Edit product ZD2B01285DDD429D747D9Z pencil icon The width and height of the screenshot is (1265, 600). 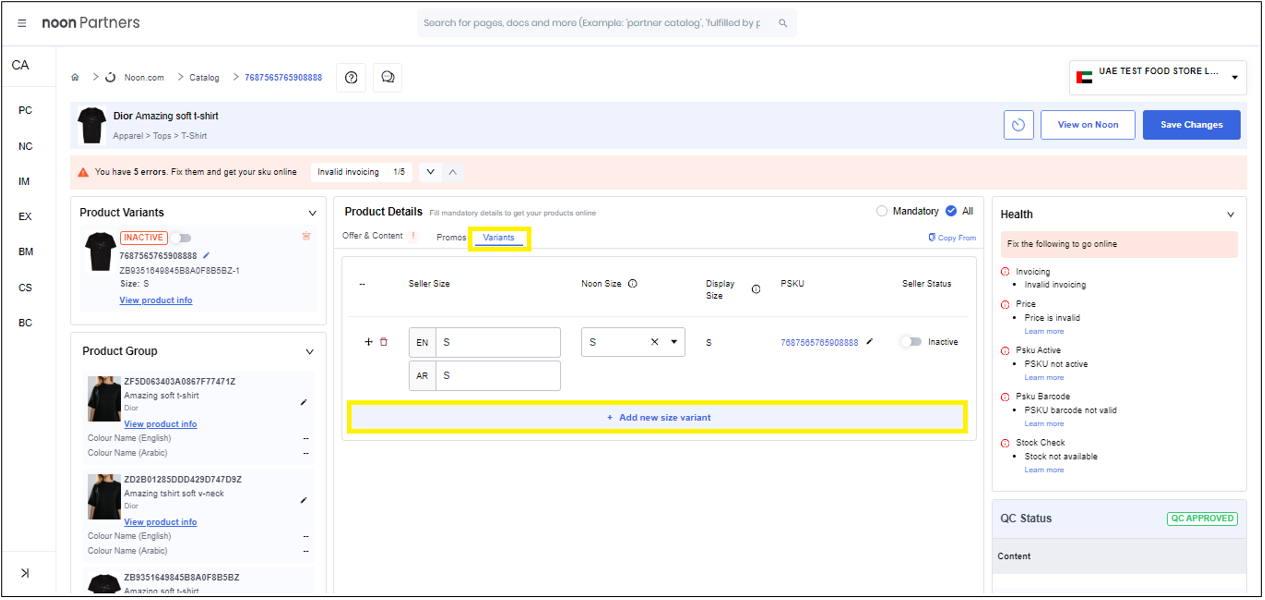click(x=303, y=500)
